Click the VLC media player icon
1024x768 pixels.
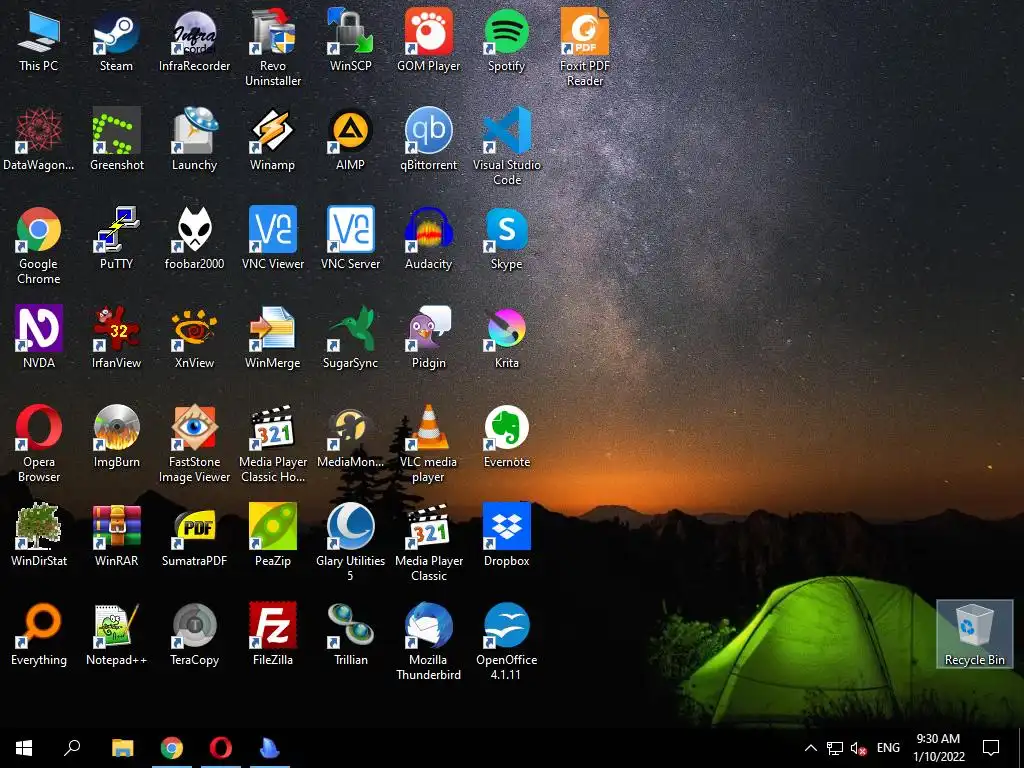coord(428,444)
